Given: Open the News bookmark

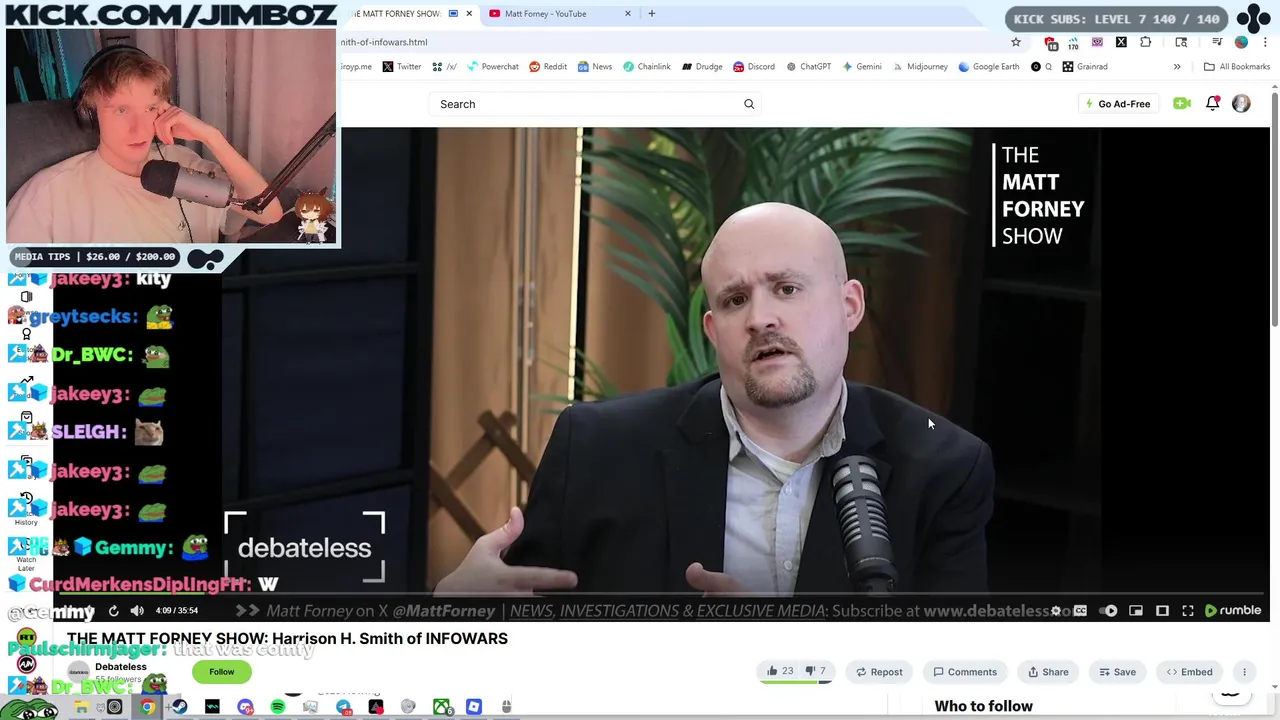Looking at the screenshot, I should coord(595,67).
